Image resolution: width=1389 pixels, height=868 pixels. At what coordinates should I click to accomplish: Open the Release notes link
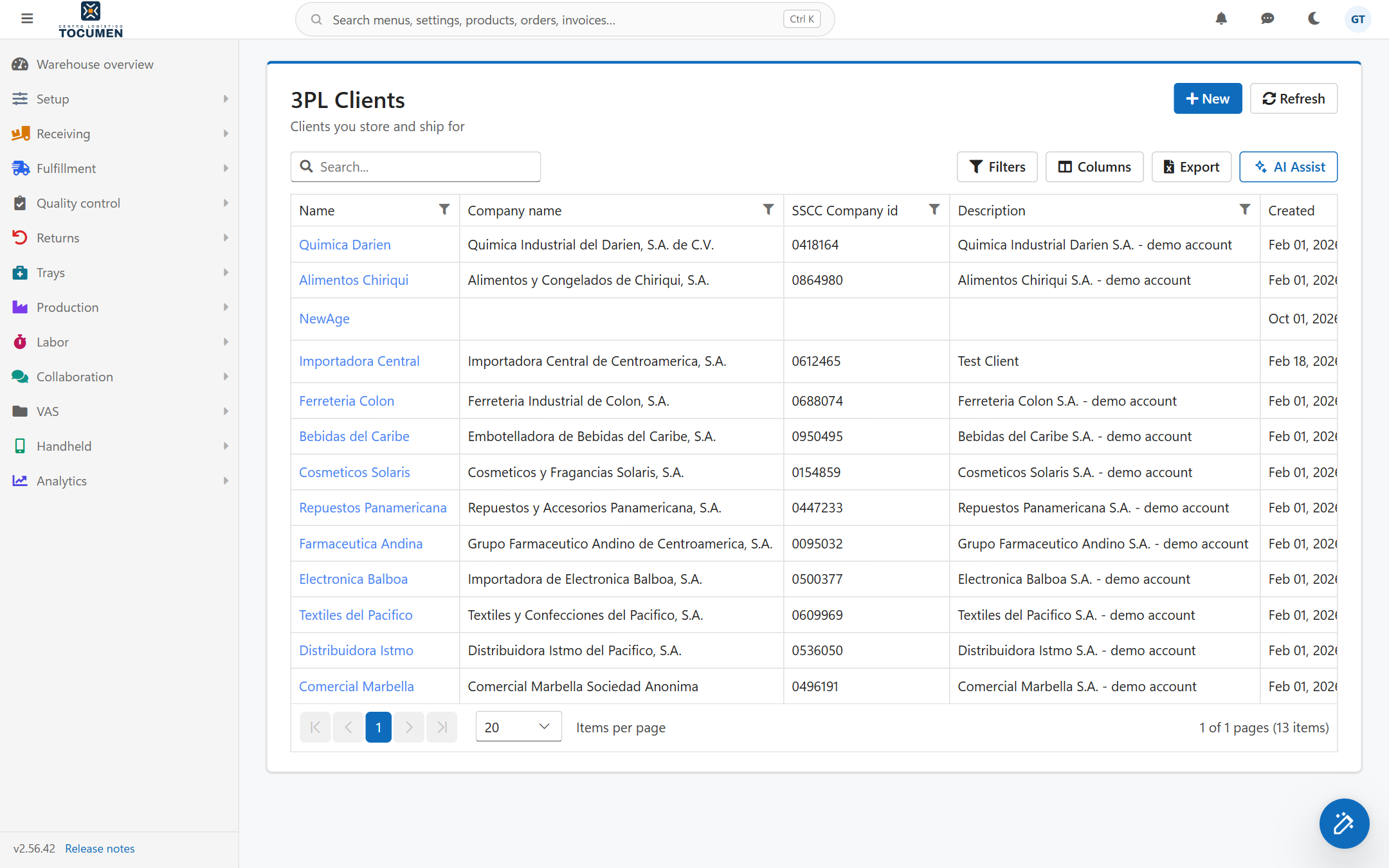point(100,849)
